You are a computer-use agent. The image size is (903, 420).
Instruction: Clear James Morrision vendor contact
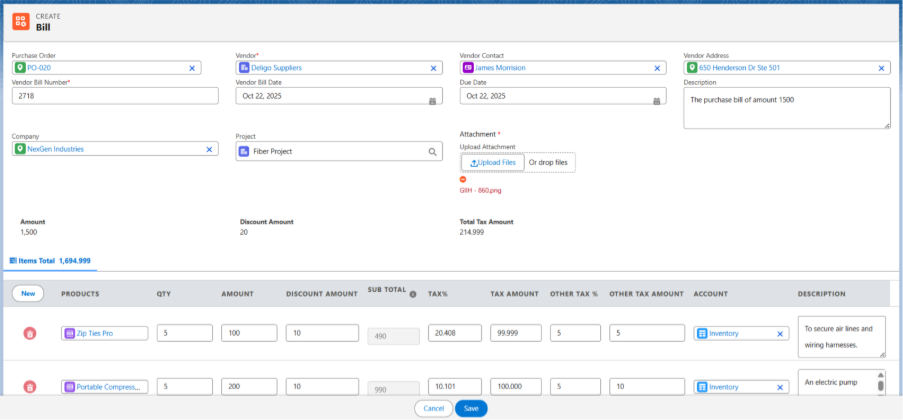[657, 68]
